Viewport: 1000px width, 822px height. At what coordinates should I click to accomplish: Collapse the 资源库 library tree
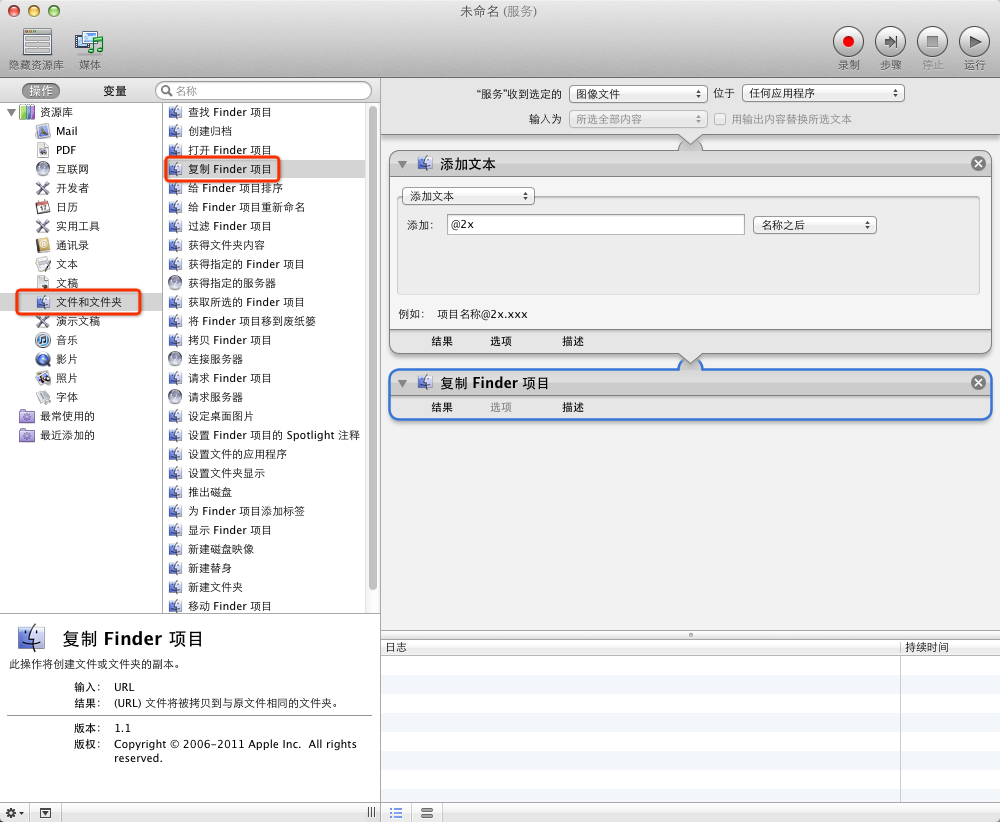click(11, 112)
